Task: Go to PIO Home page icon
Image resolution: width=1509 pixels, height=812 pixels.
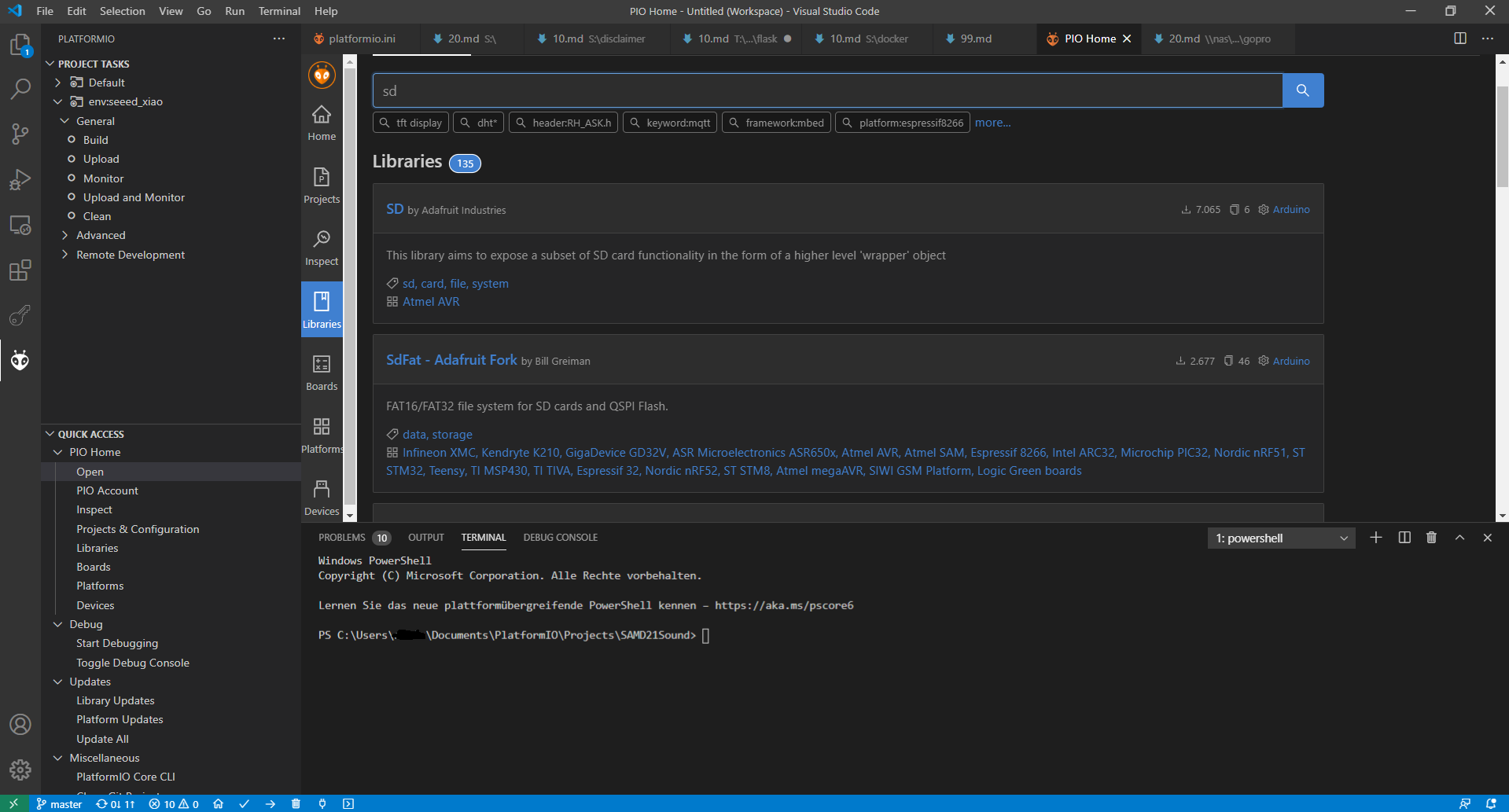Action: click(322, 123)
